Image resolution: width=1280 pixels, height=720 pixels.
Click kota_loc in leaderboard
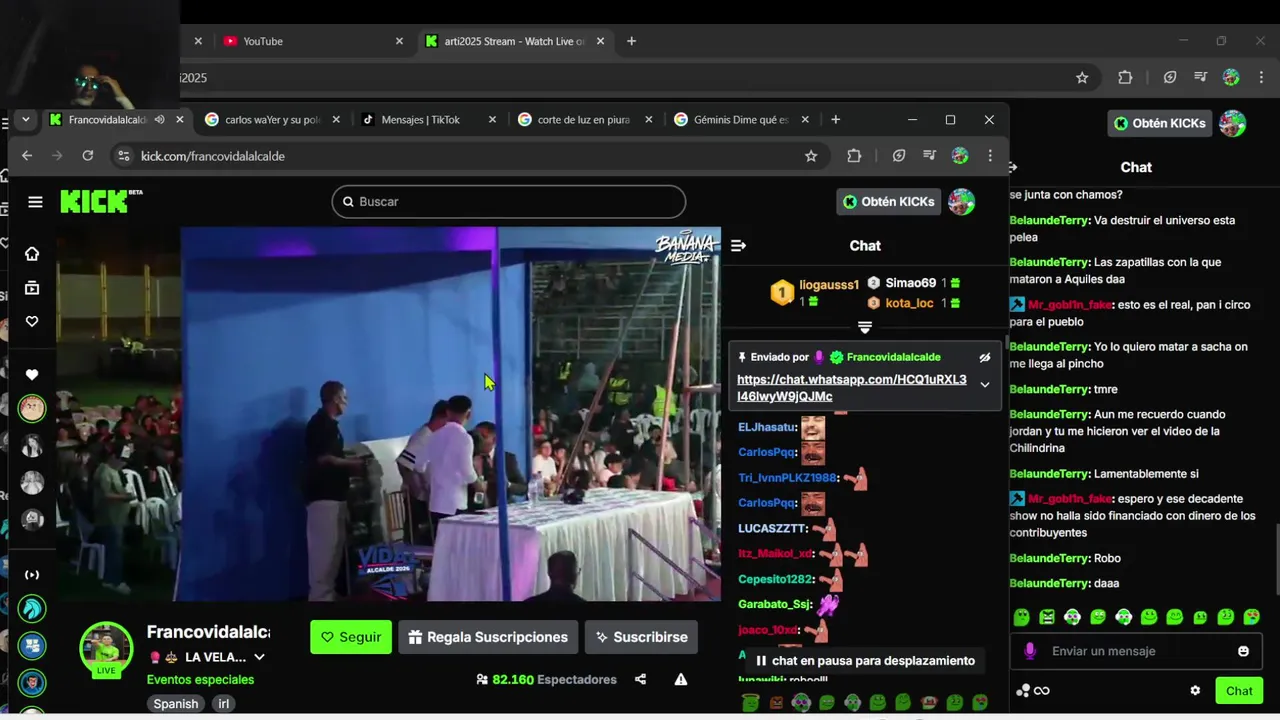click(x=909, y=303)
